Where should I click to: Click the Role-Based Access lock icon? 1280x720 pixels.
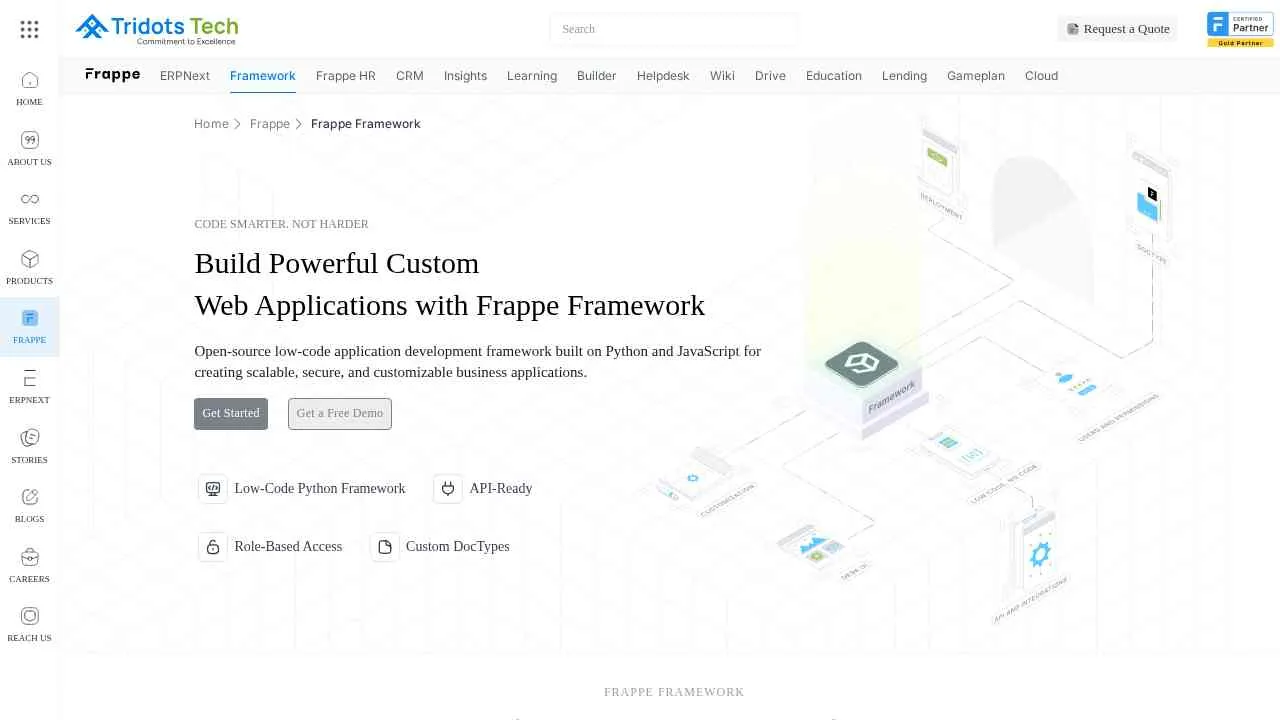coord(213,547)
